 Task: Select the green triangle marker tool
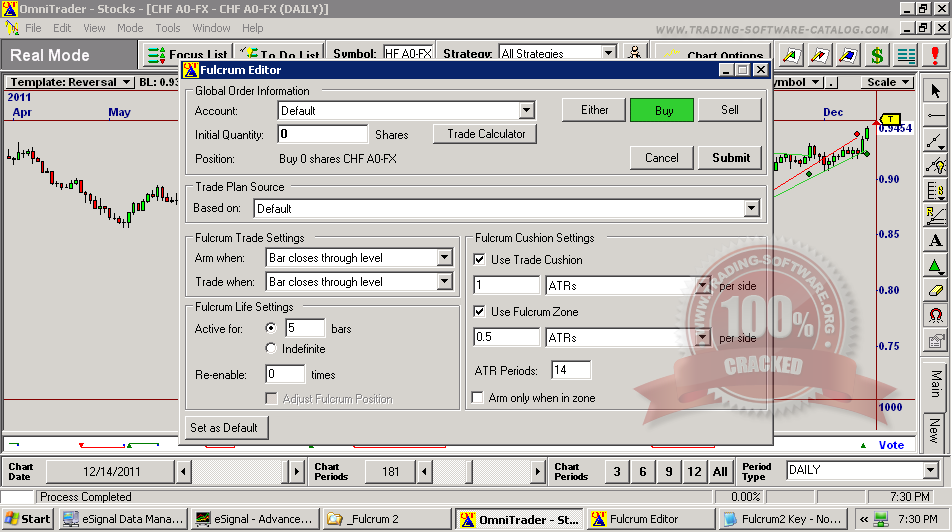pyautogui.click(x=935, y=266)
